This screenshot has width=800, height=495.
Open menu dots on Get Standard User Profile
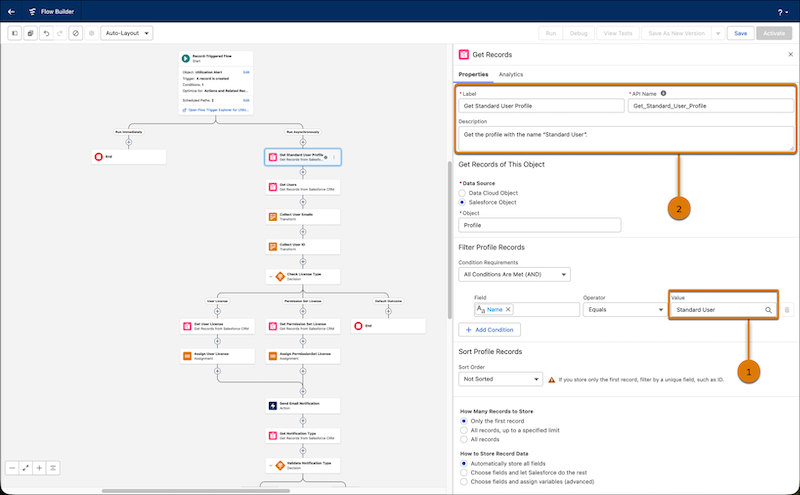tap(334, 157)
